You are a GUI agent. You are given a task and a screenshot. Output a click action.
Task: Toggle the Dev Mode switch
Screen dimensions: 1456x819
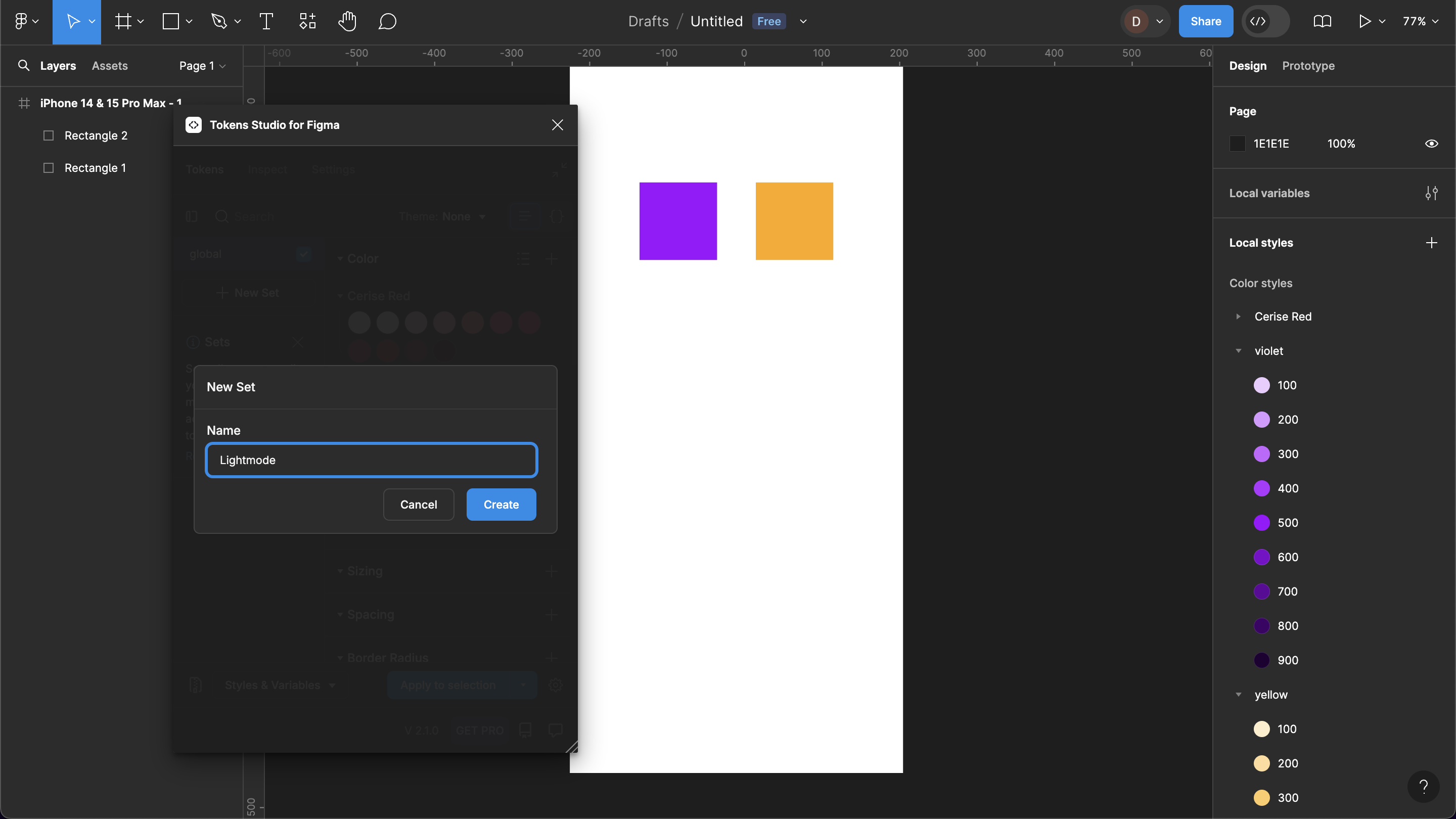pos(1265,21)
